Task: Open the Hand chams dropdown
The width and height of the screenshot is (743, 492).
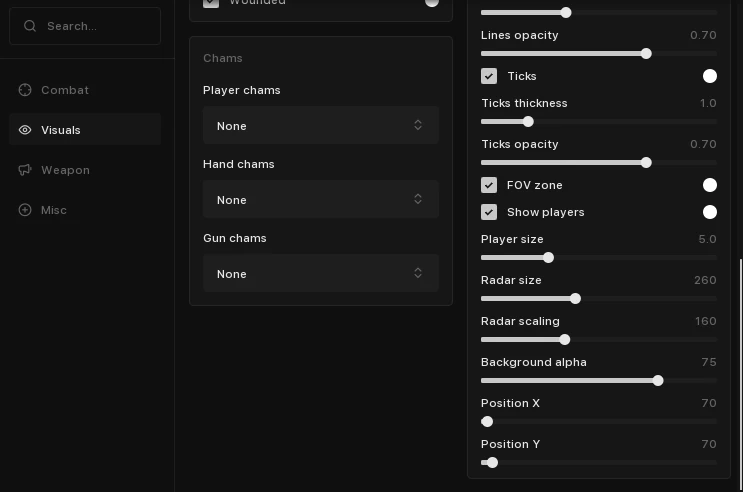Action: [x=321, y=199]
